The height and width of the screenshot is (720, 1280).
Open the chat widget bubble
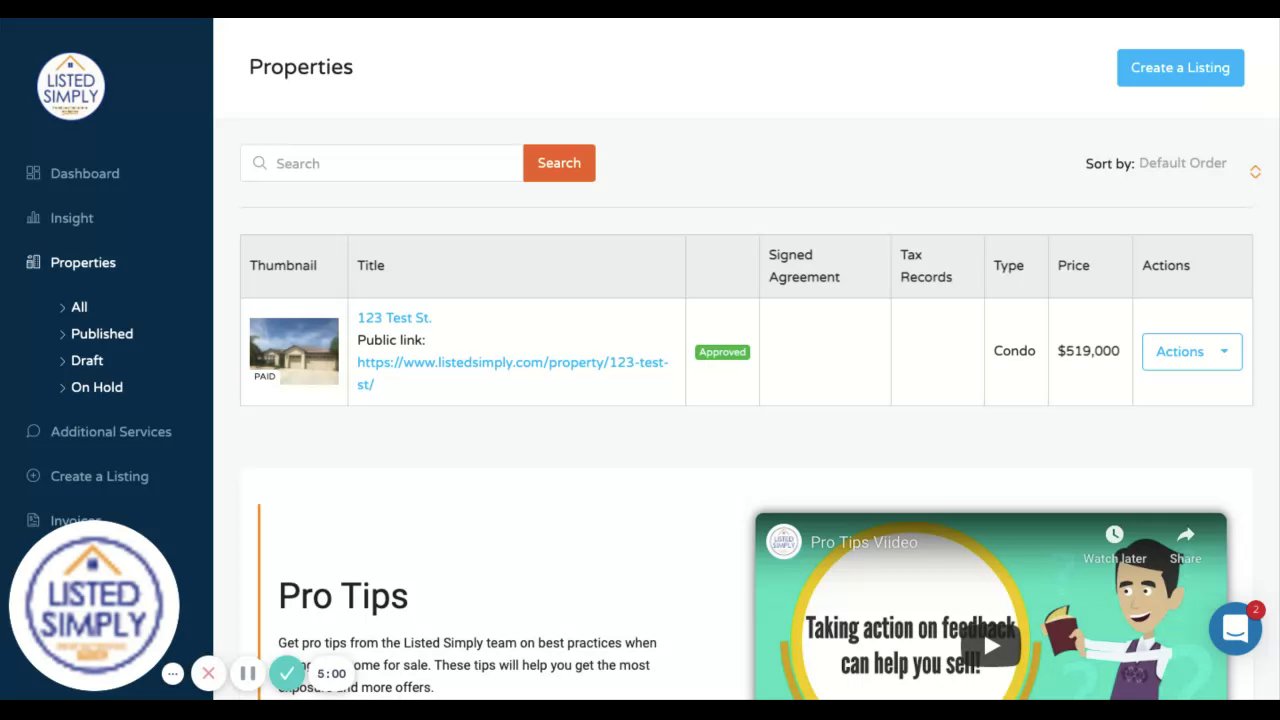point(1235,628)
